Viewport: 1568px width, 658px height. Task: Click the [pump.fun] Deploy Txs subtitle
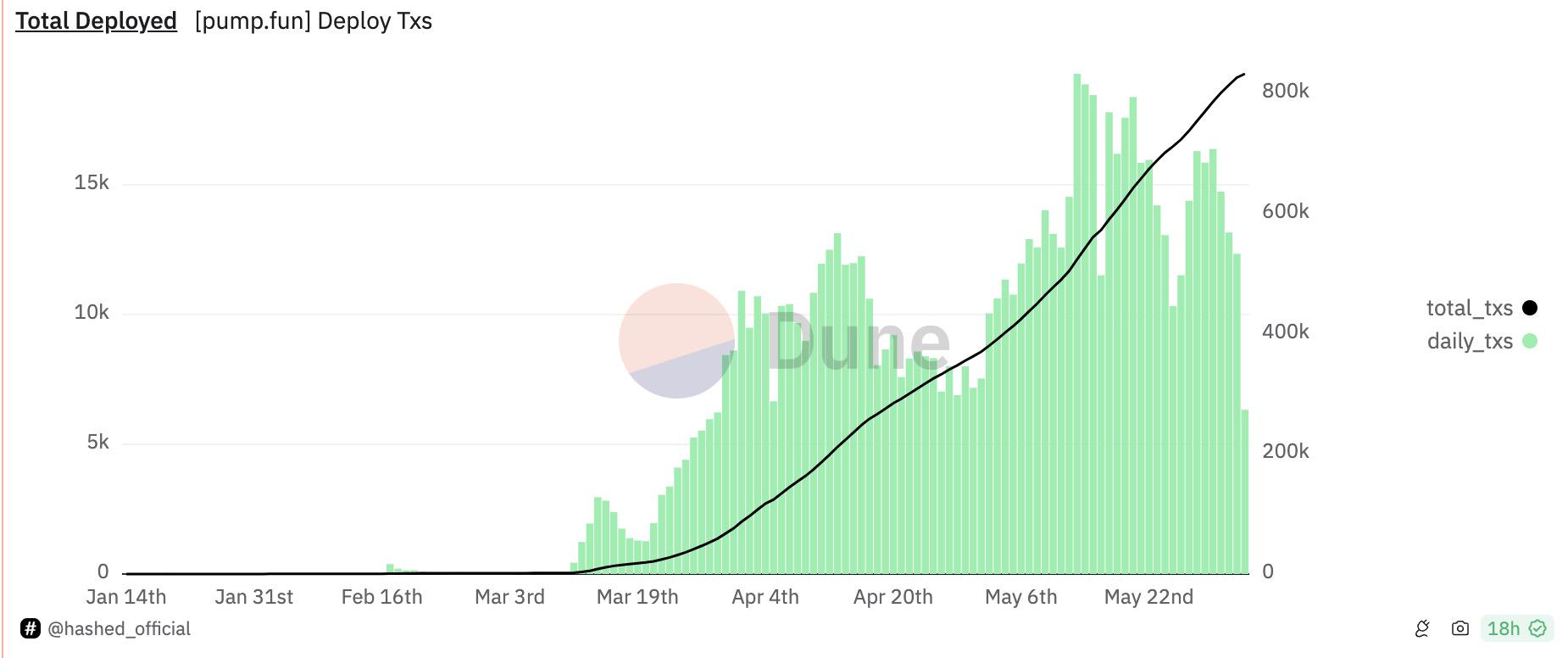314,21
